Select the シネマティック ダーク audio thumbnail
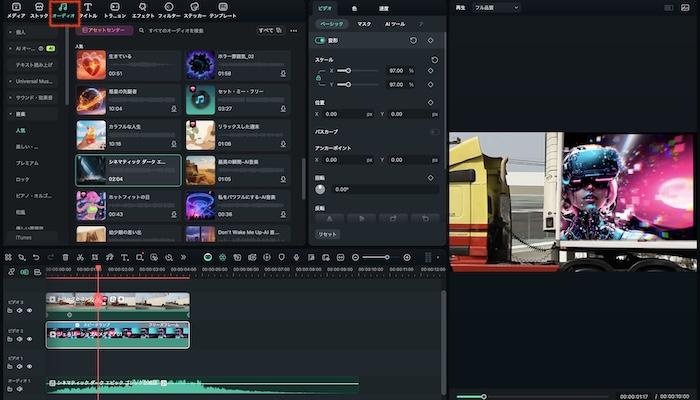The height and width of the screenshot is (400, 700). [x=92, y=170]
